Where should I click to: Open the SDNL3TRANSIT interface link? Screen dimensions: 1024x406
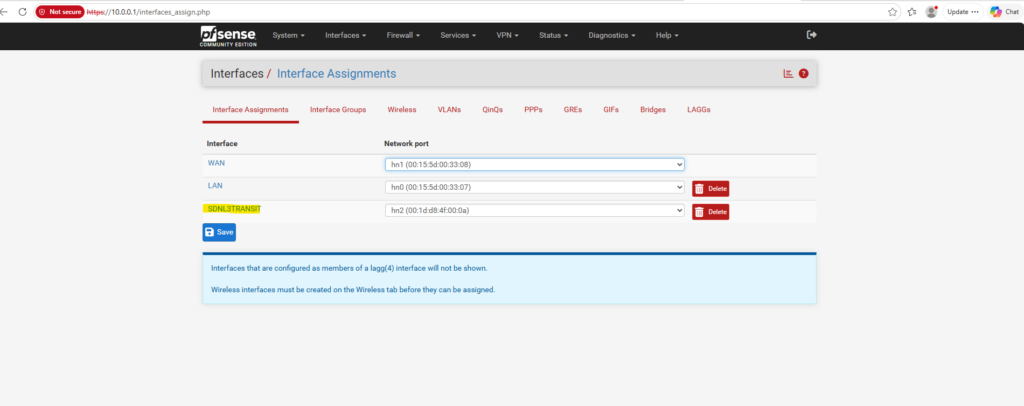coord(233,209)
